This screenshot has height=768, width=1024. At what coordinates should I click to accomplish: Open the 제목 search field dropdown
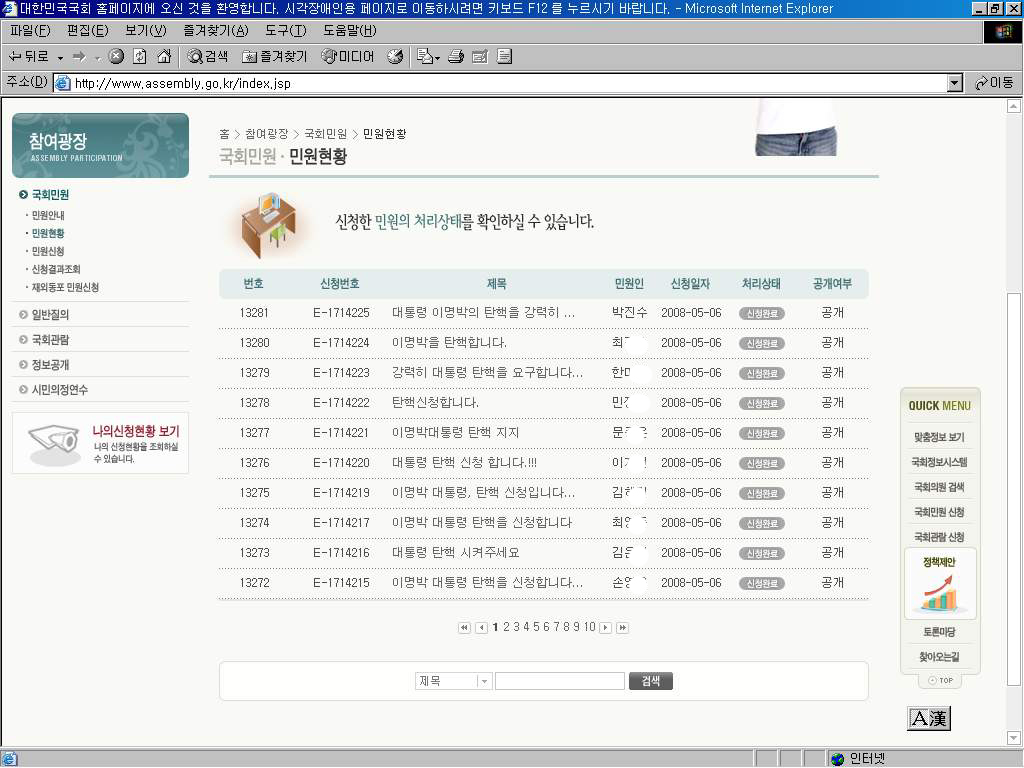[x=484, y=681]
